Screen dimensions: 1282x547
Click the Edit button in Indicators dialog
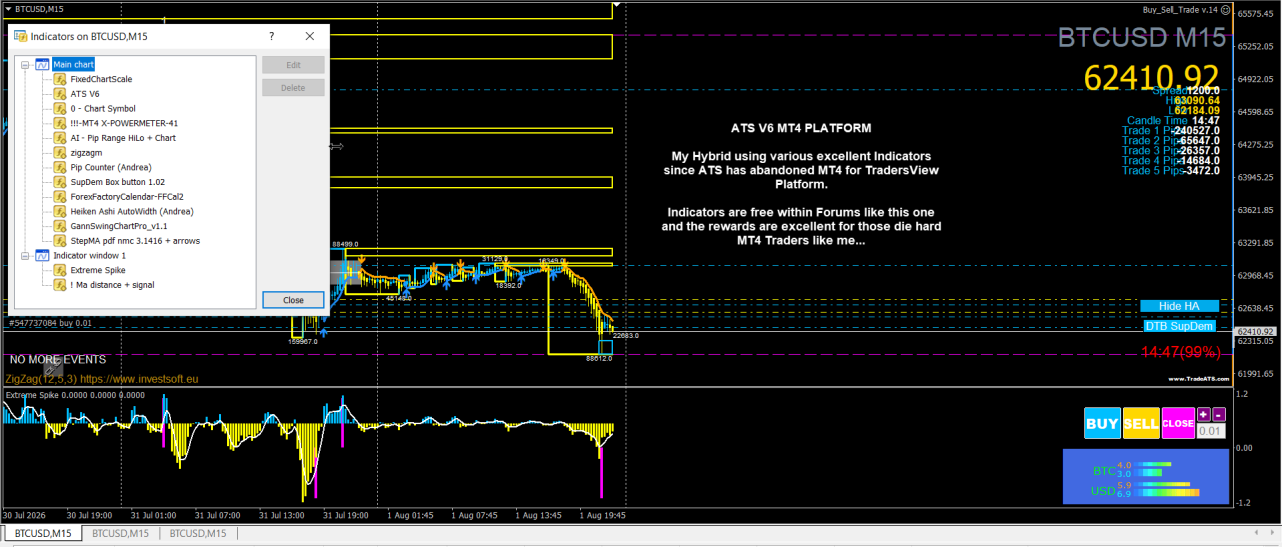pyautogui.click(x=293, y=65)
